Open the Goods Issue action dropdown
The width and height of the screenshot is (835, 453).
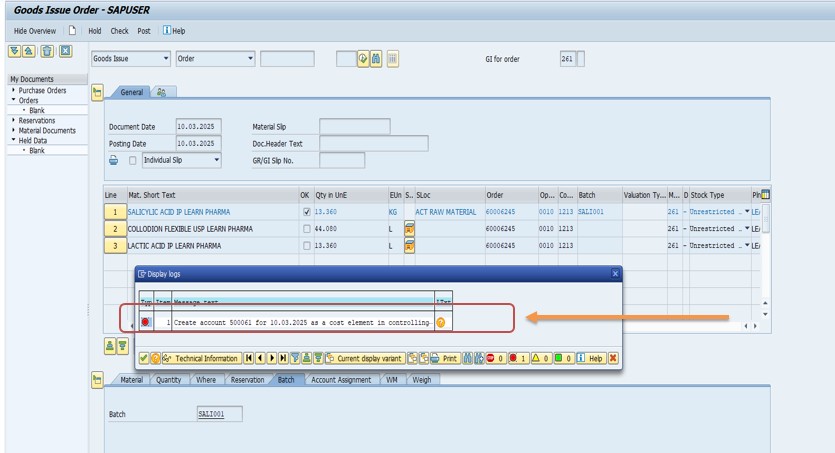coord(166,59)
